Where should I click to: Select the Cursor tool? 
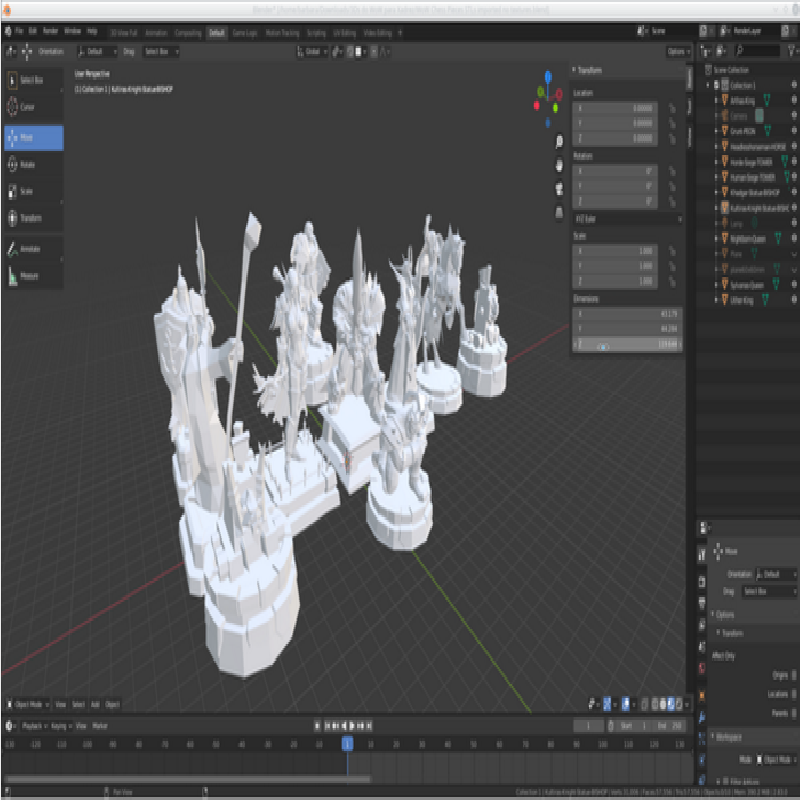click(34, 107)
